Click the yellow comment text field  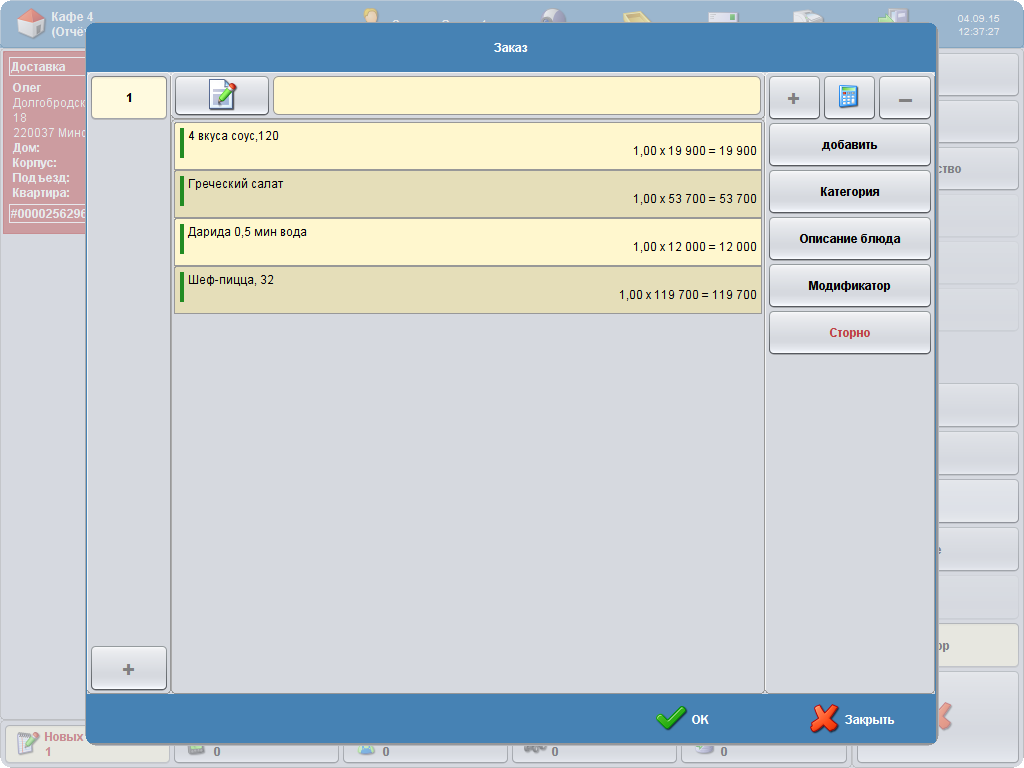(516, 96)
